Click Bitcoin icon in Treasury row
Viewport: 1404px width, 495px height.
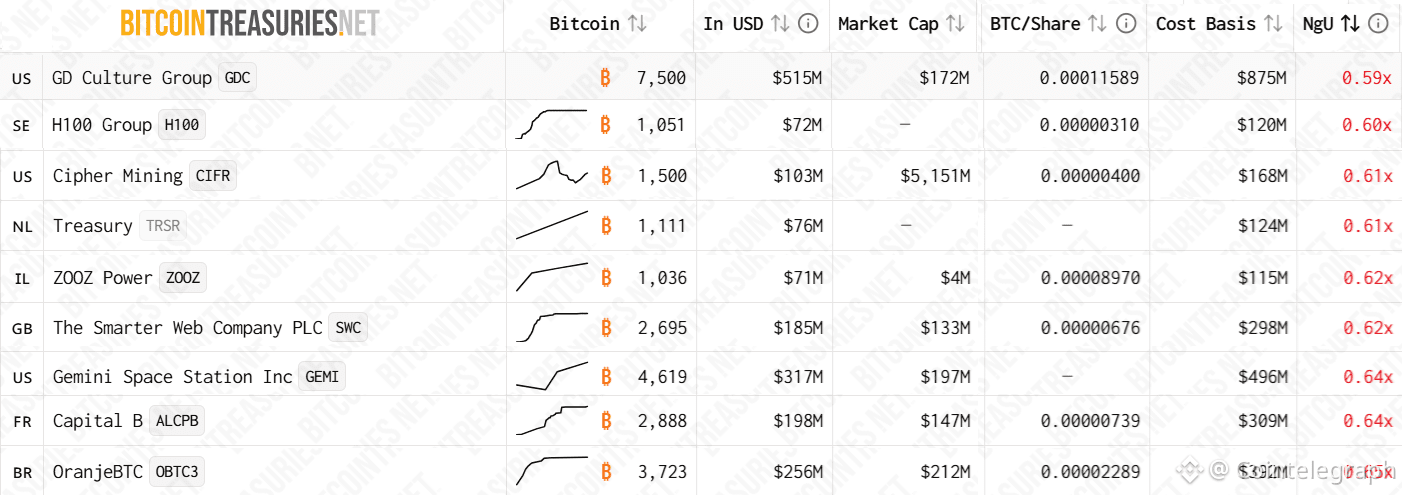606,226
